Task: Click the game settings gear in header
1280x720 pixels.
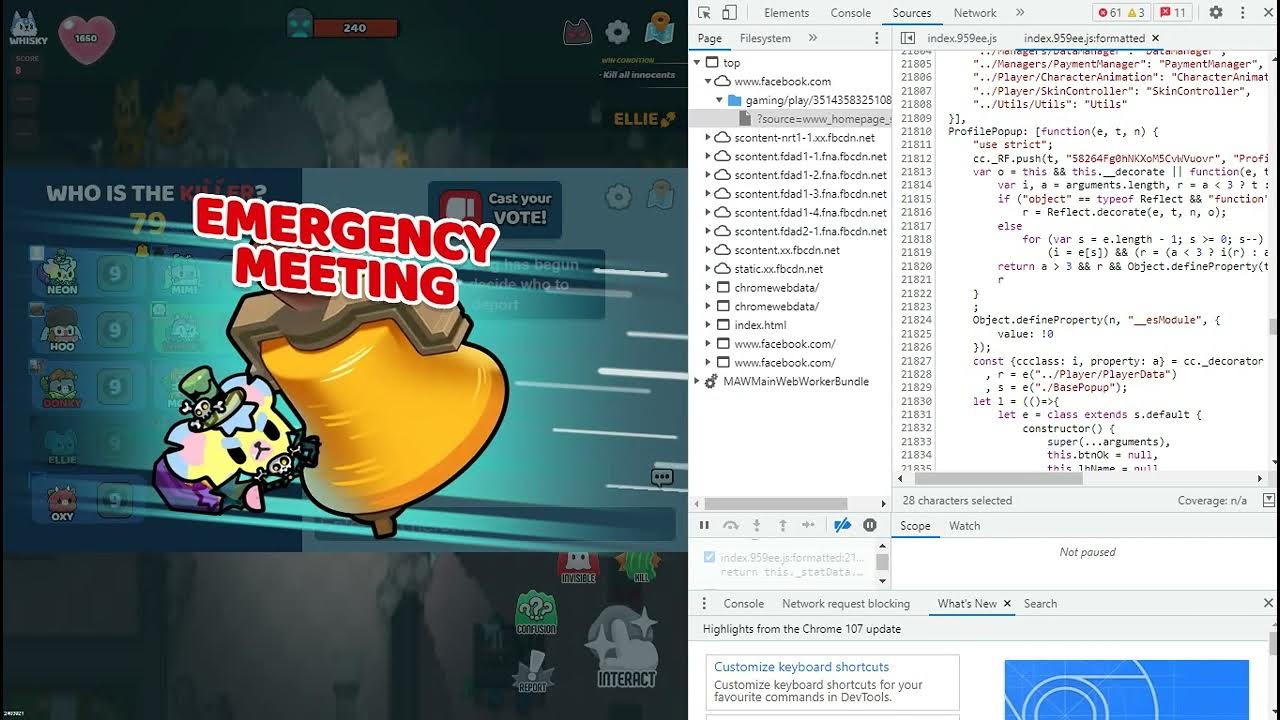Action: click(618, 32)
